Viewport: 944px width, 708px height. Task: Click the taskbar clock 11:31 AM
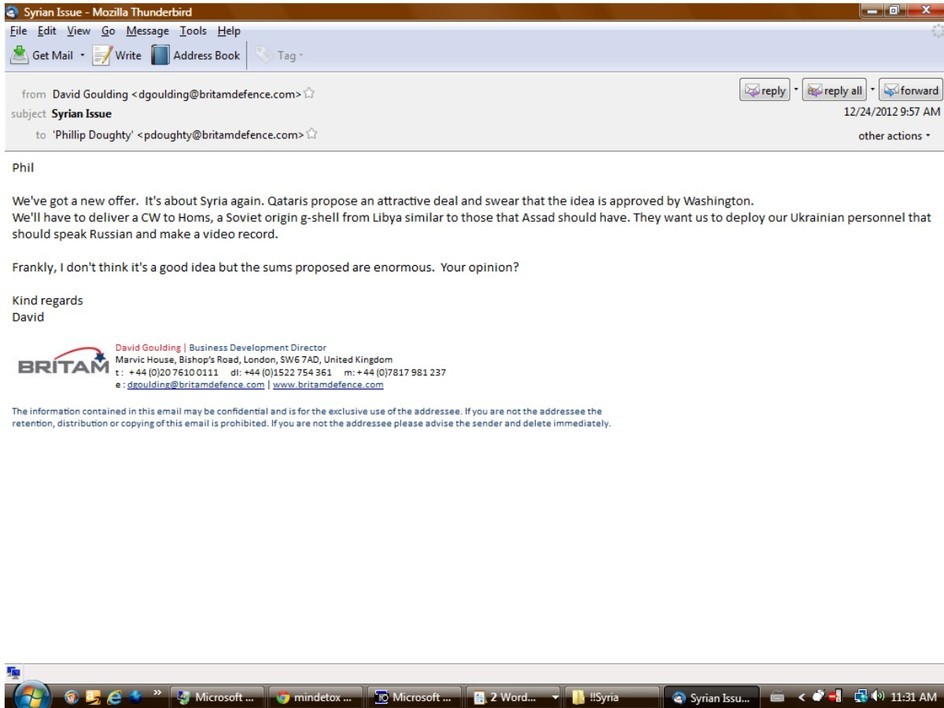point(913,697)
